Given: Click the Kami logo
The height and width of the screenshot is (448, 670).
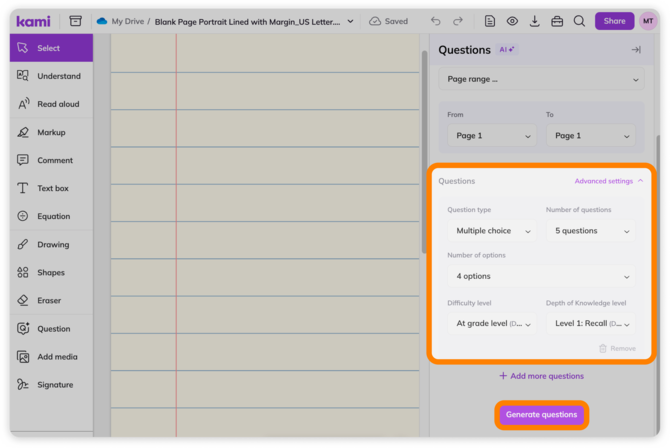Looking at the screenshot, I should click(x=33, y=21).
